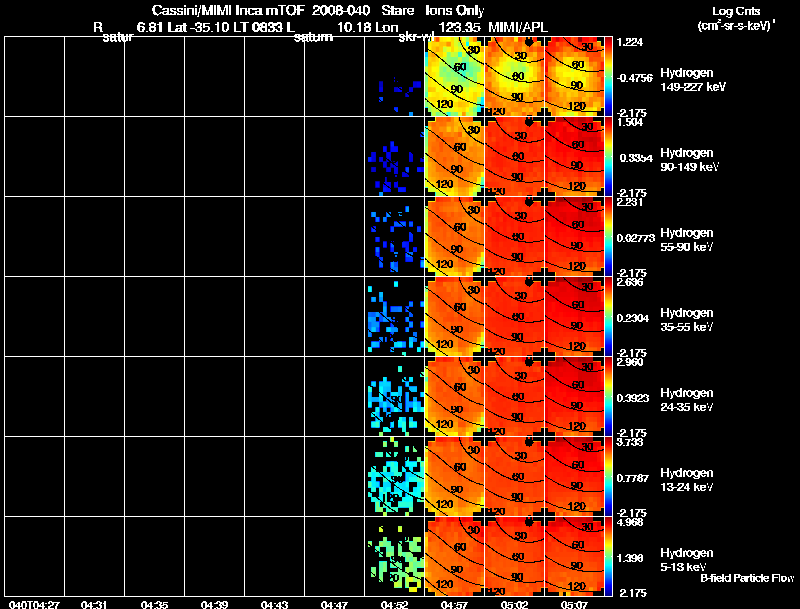The height and width of the screenshot is (609, 800).
Task: Click the '0.3354' color scale midpoint
Action: [x=636, y=158]
